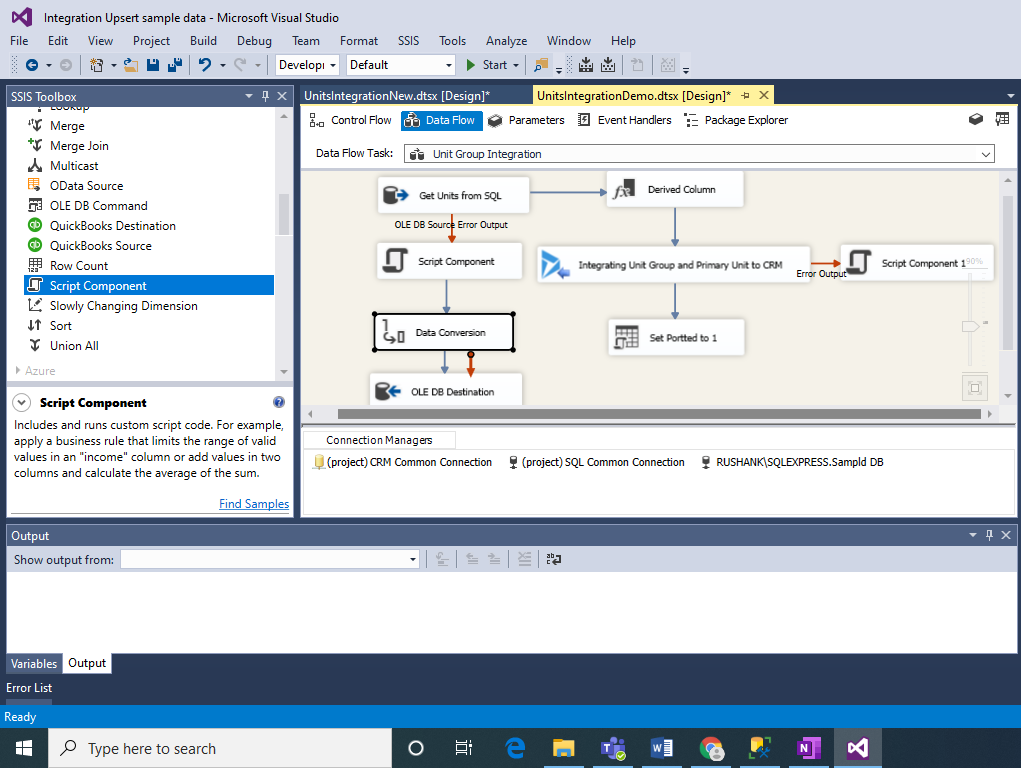Select the Sort transformation in toolbox
The width and height of the screenshot is (1021, 768).
(x=61, y=326)
